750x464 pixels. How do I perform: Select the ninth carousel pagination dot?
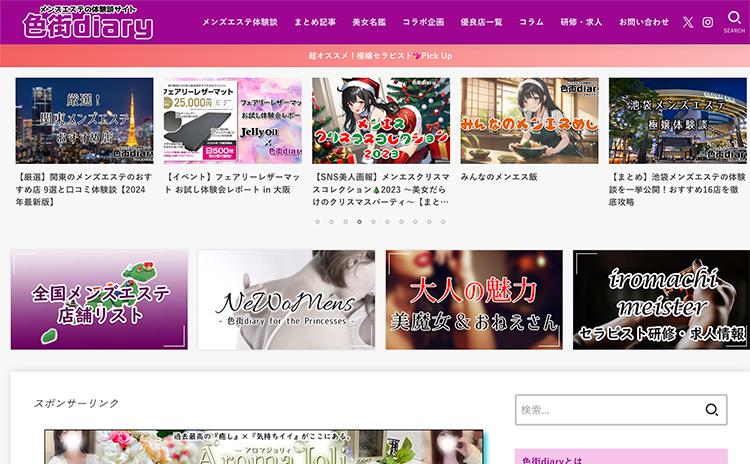(x=429, y=222)
